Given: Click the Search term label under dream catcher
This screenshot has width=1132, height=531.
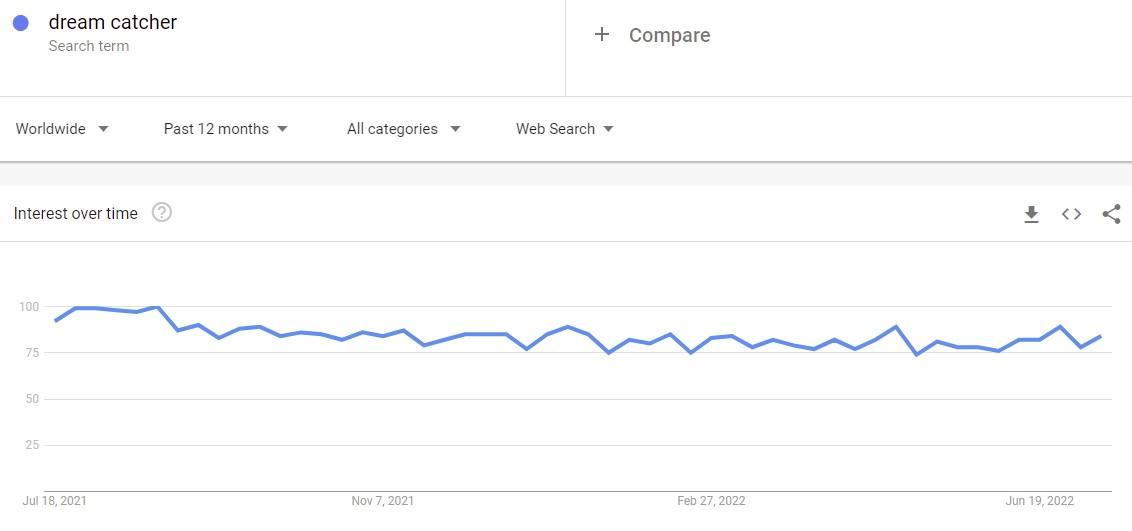Looking at the screenshot, I should pos(89,46).
